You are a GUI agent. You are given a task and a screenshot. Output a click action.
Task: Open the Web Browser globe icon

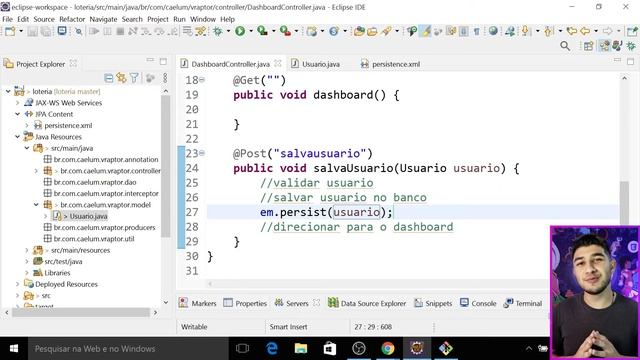pyautogui.click(x=493, y=31)
